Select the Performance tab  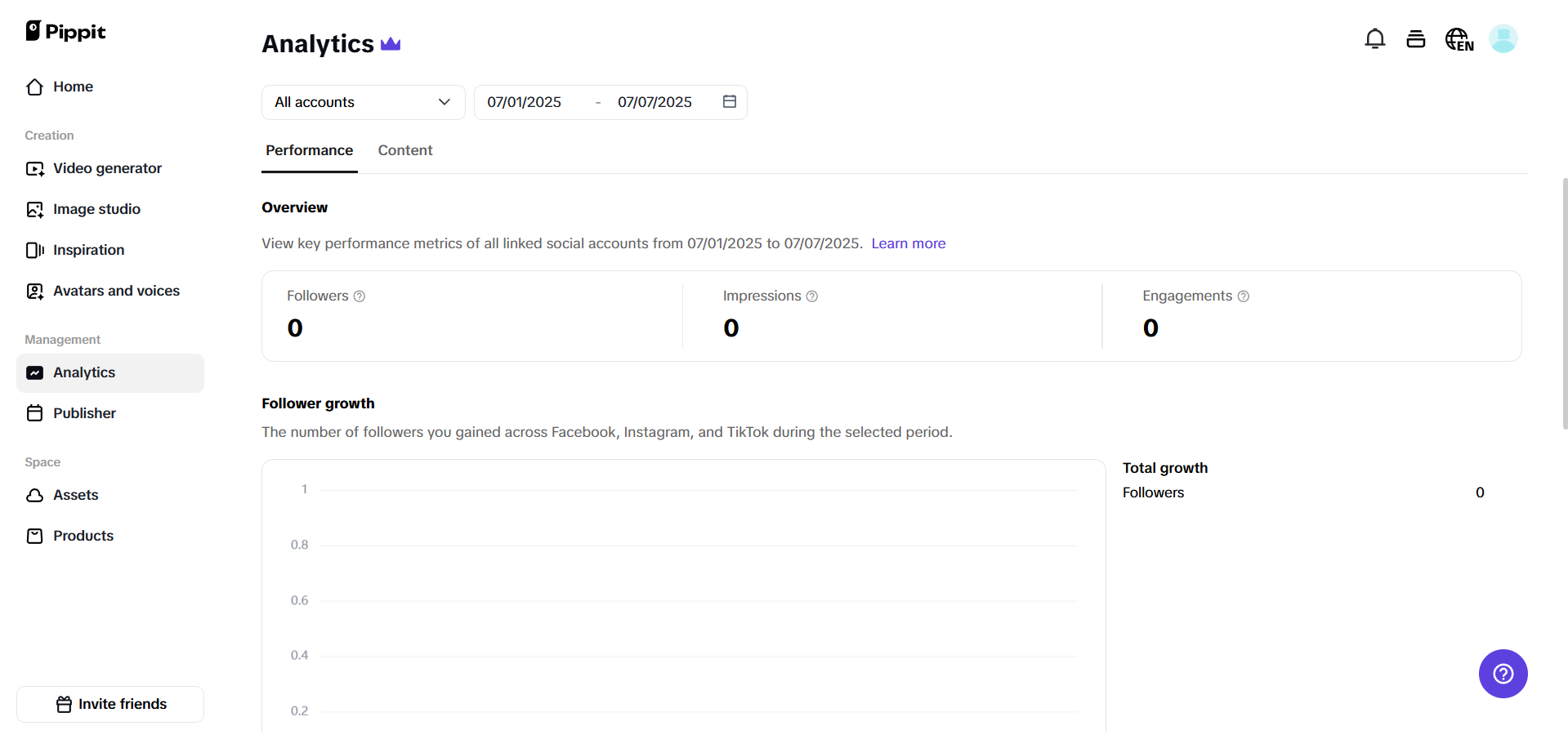309,150
